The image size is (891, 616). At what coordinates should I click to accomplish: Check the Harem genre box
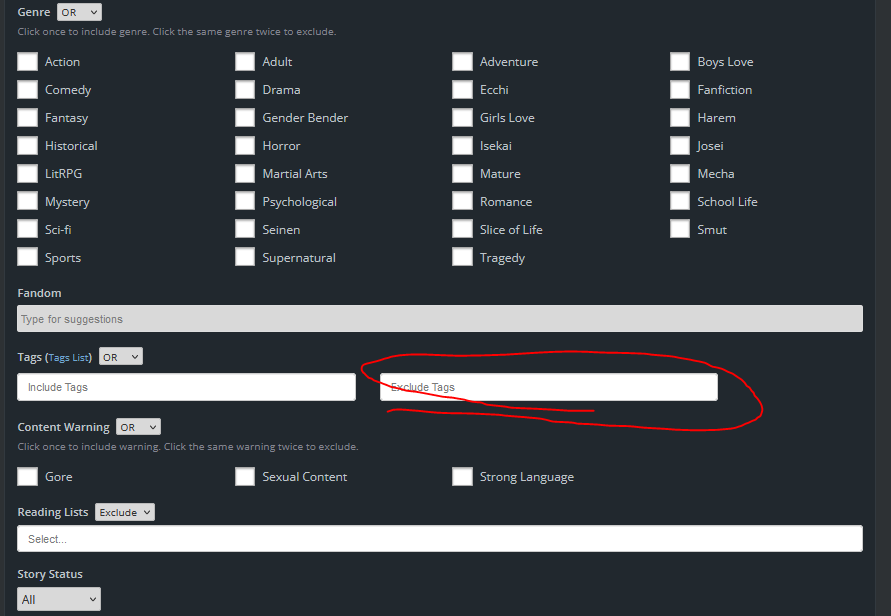click(x=680, y=118)
